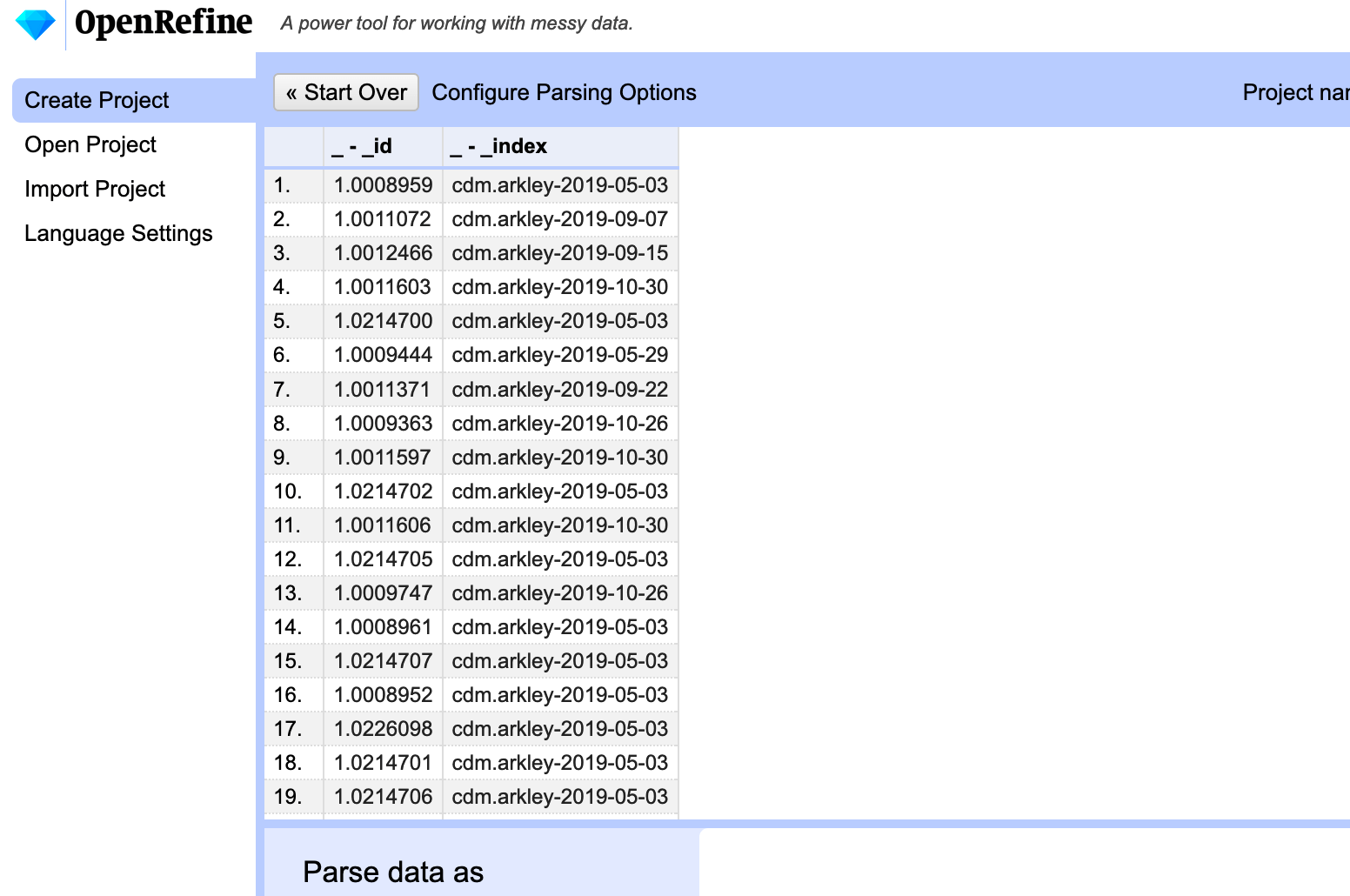Switch to Import Project tab
Viewport: 1350px width, 896px height.
[95, 189]
